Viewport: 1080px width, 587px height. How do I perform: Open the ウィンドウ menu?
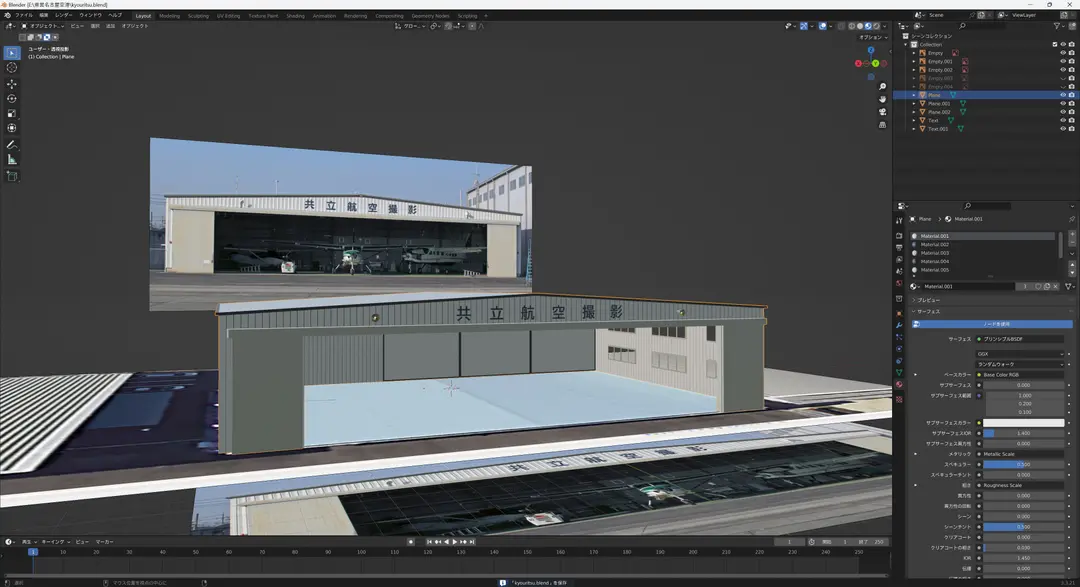click(x=90, y=15)
